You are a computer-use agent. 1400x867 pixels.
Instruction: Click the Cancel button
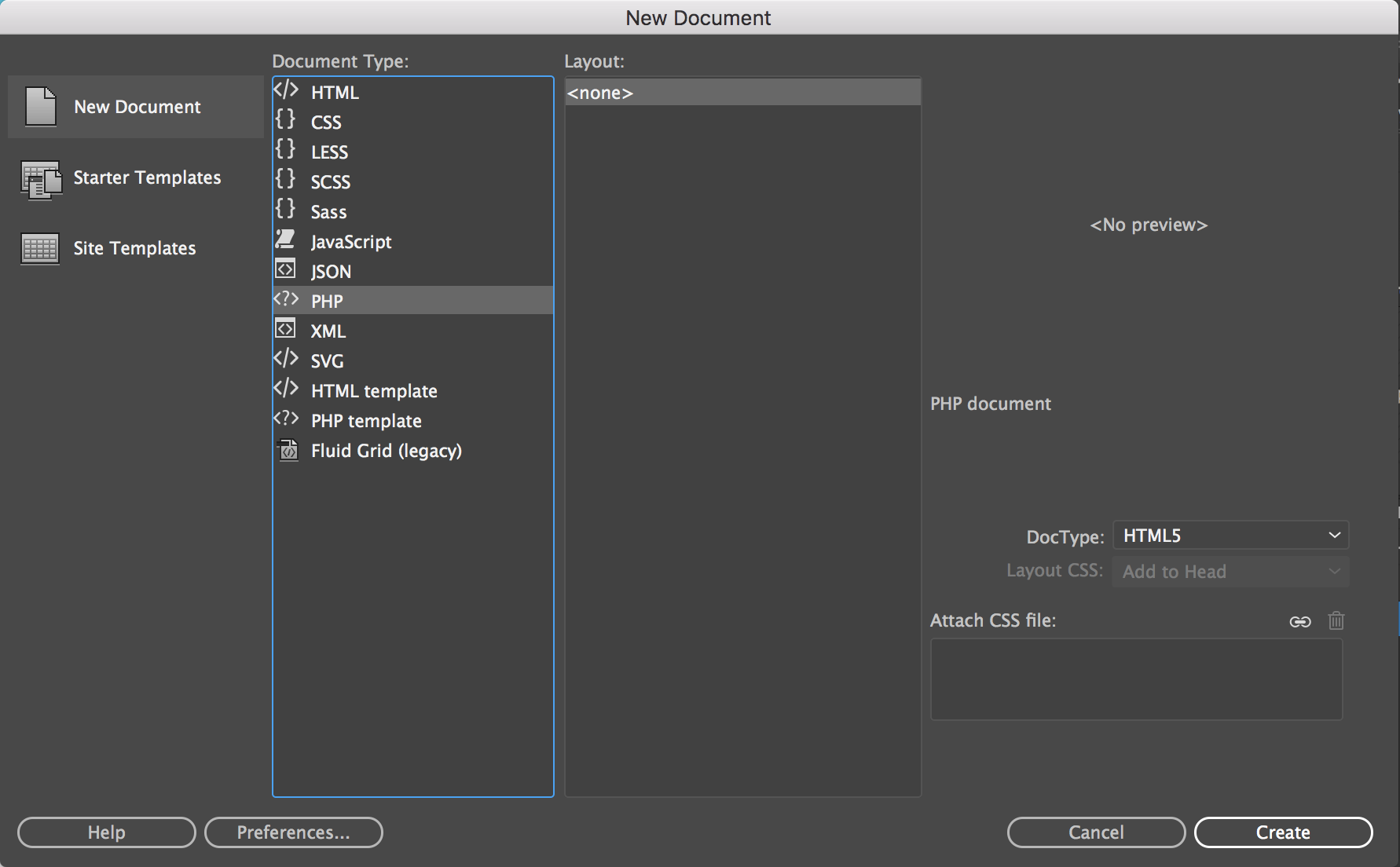point(1096,832)
